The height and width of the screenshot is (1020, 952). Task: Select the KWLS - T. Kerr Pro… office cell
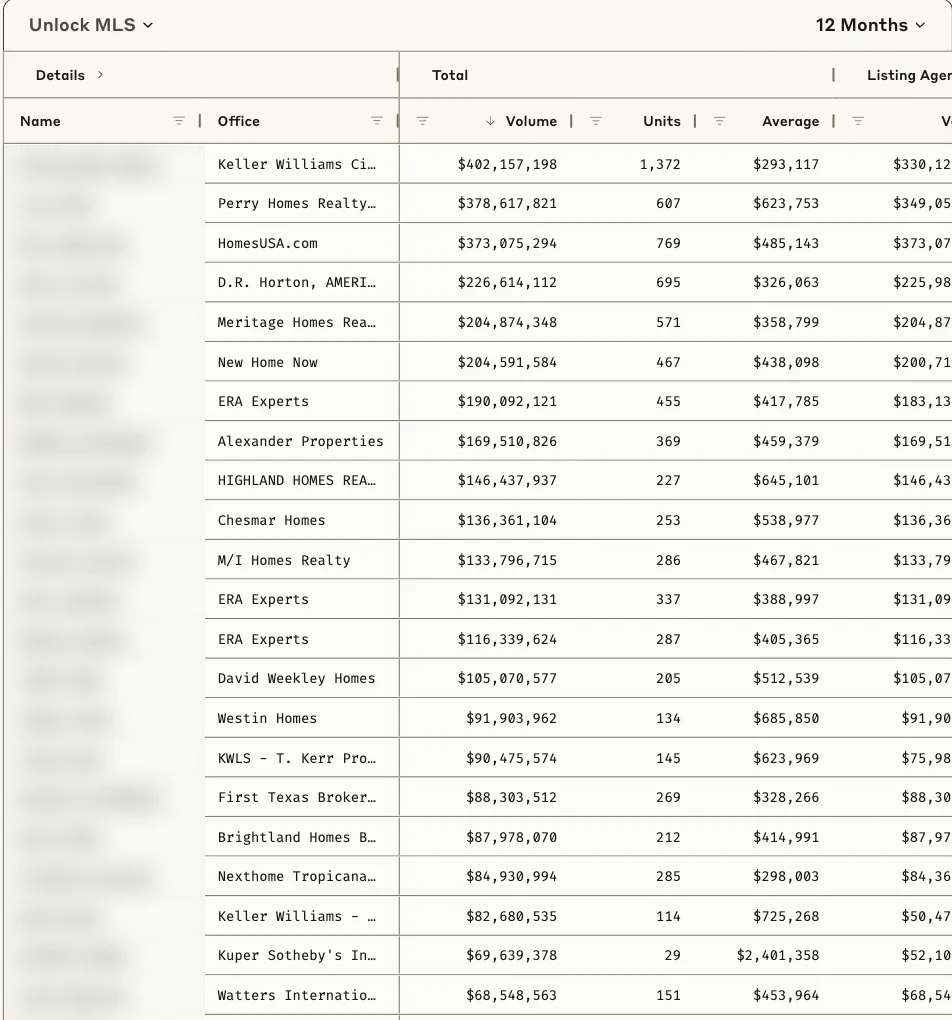[x=302, y=758]
